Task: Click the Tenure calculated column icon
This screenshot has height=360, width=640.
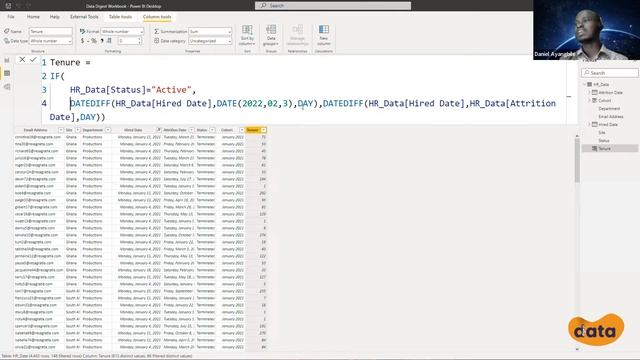Action: tap(595, 149)
